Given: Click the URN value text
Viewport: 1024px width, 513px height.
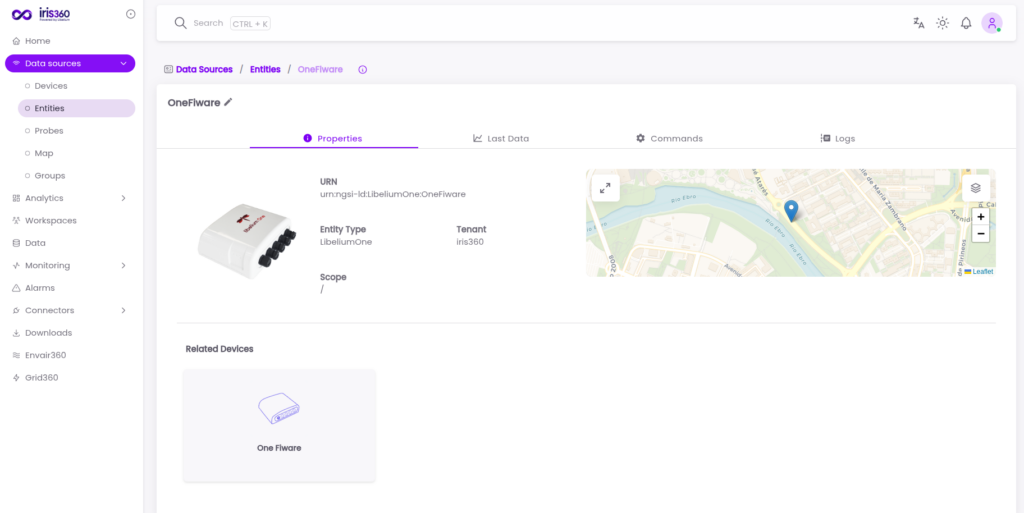Looking at the screenshot, I should (392, 194).
